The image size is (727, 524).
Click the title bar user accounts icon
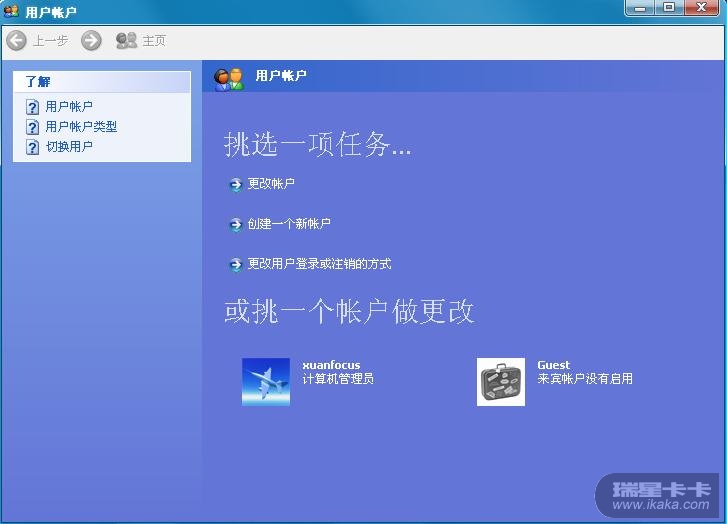click(x=11, y=11)
